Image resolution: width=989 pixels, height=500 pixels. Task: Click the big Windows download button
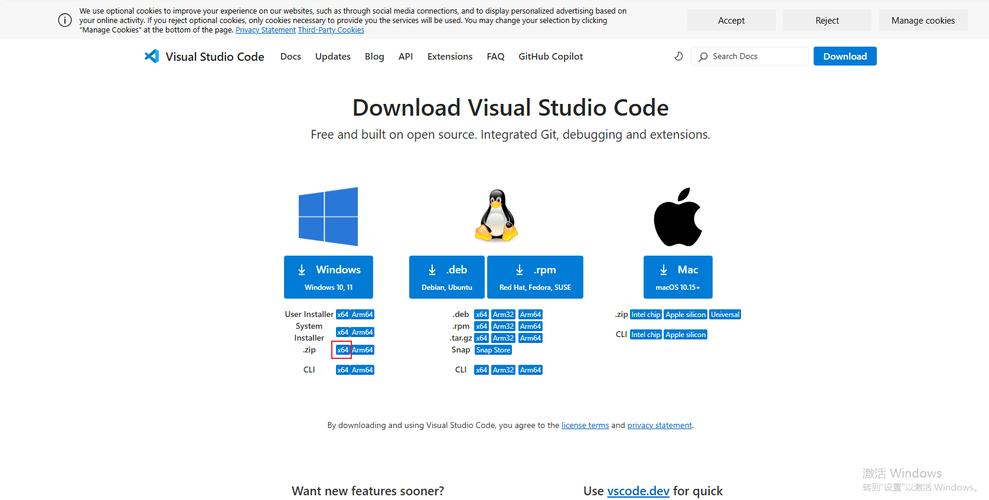[328, 277]
